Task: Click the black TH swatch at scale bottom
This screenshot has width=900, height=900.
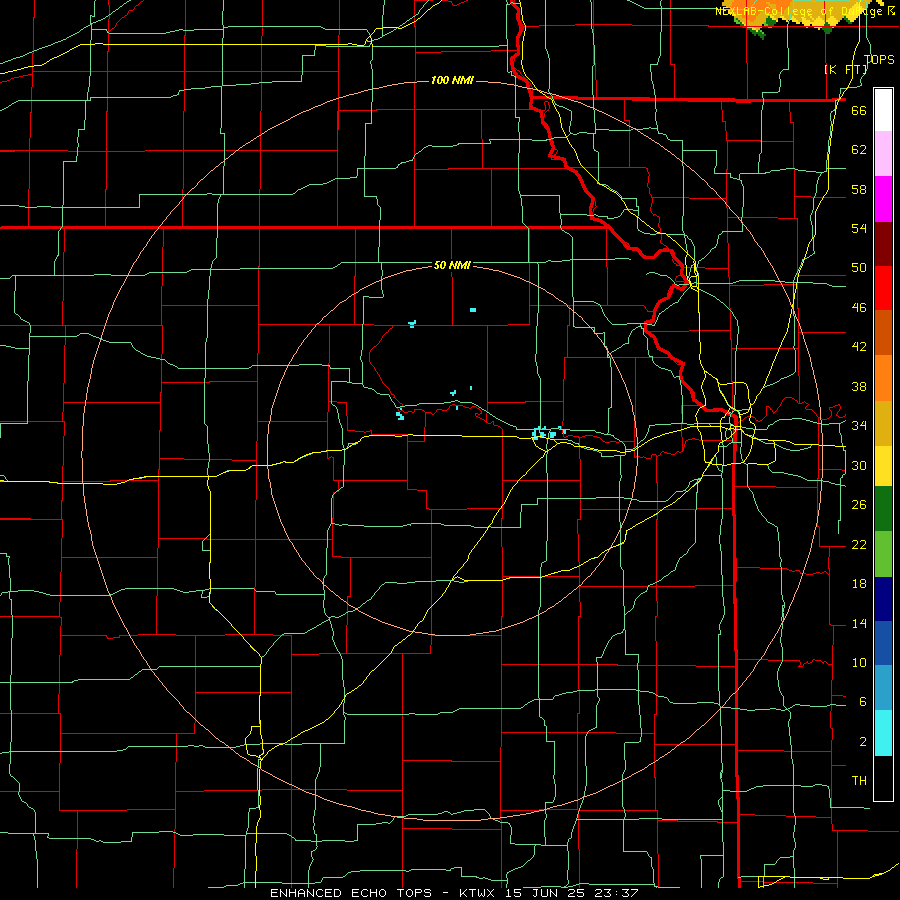Action: click(883, 778)
